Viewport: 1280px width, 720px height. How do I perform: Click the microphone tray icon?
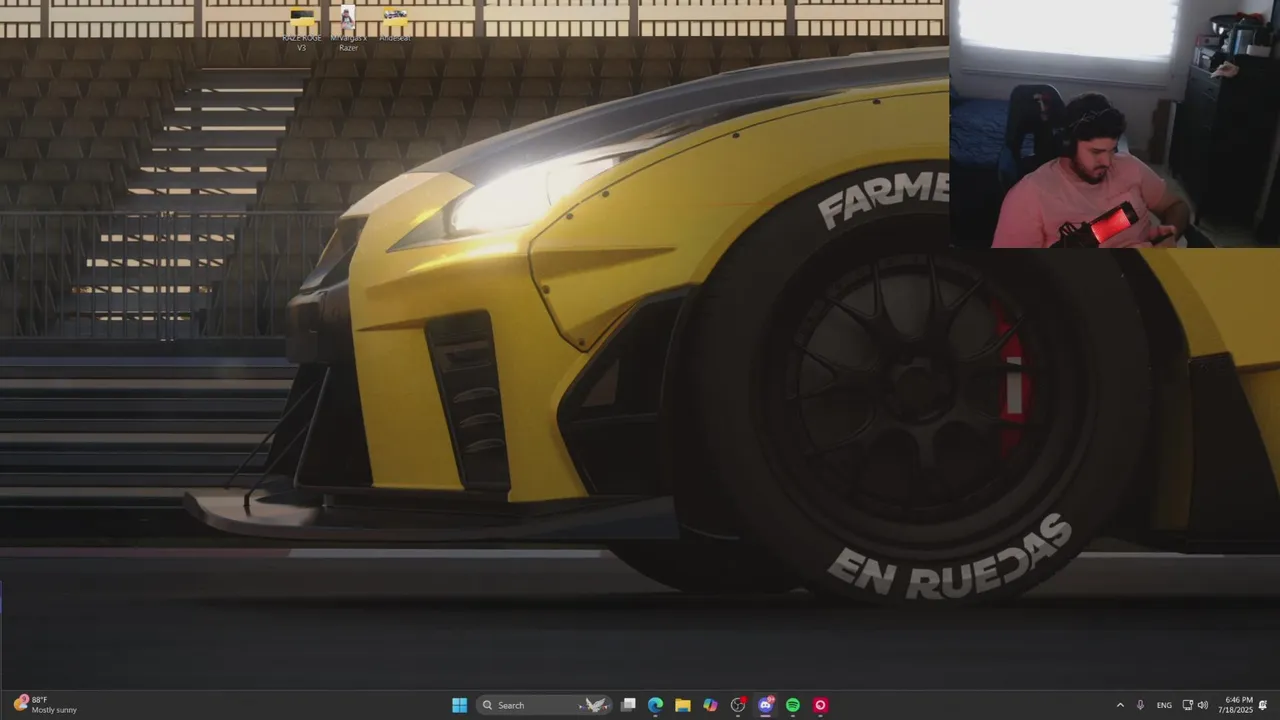click(x=1140, y=705)
